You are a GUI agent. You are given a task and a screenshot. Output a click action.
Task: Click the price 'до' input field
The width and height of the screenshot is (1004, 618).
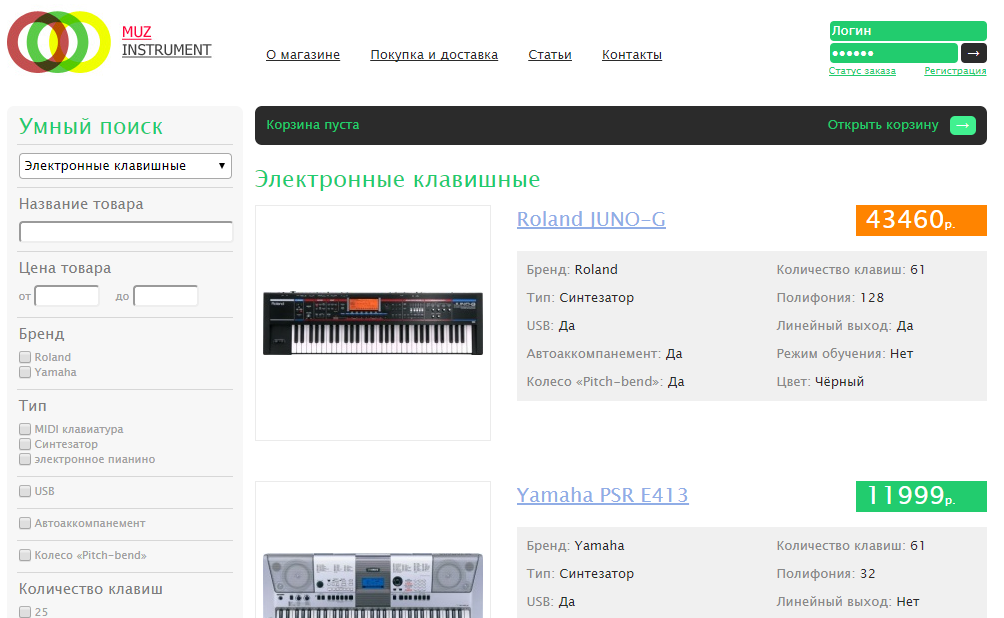pyautogui.click(x=166, y=296)
